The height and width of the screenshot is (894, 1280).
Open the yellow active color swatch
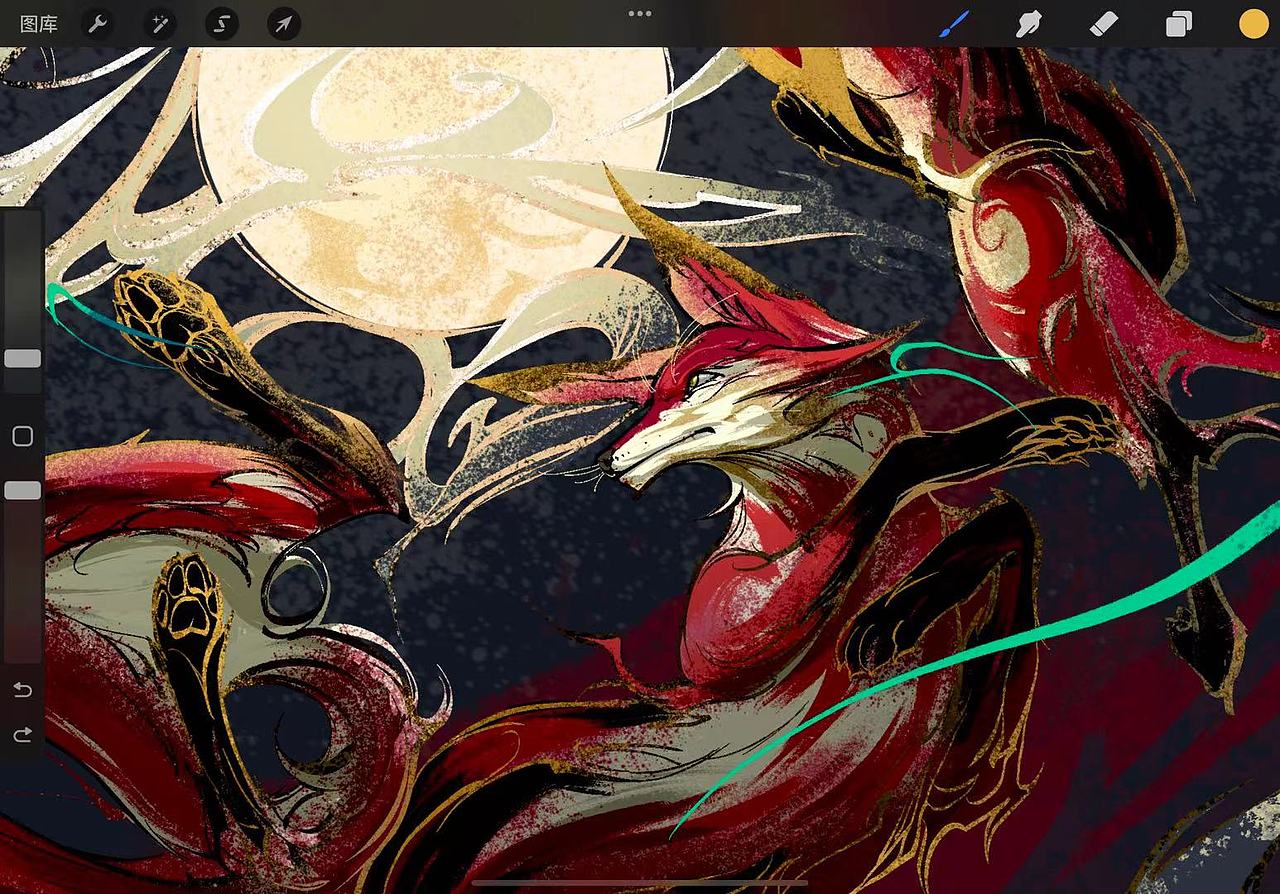click(x=1253, y=24)
